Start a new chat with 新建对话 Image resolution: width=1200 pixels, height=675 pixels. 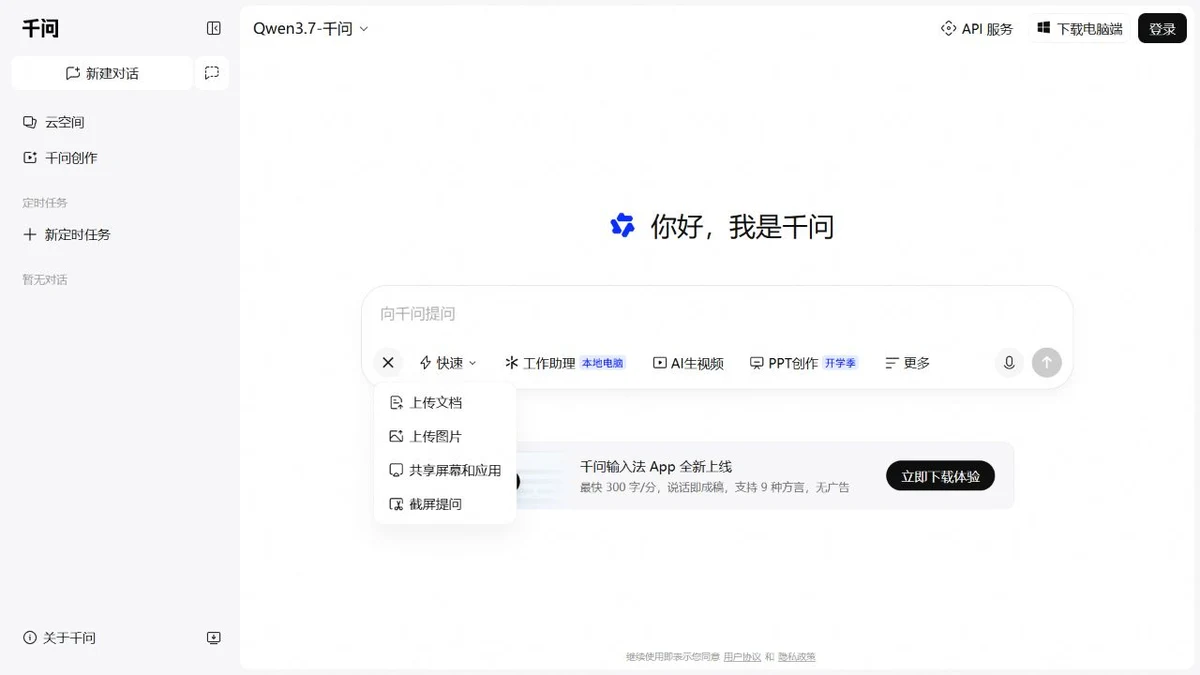click(x=102, y=73)
